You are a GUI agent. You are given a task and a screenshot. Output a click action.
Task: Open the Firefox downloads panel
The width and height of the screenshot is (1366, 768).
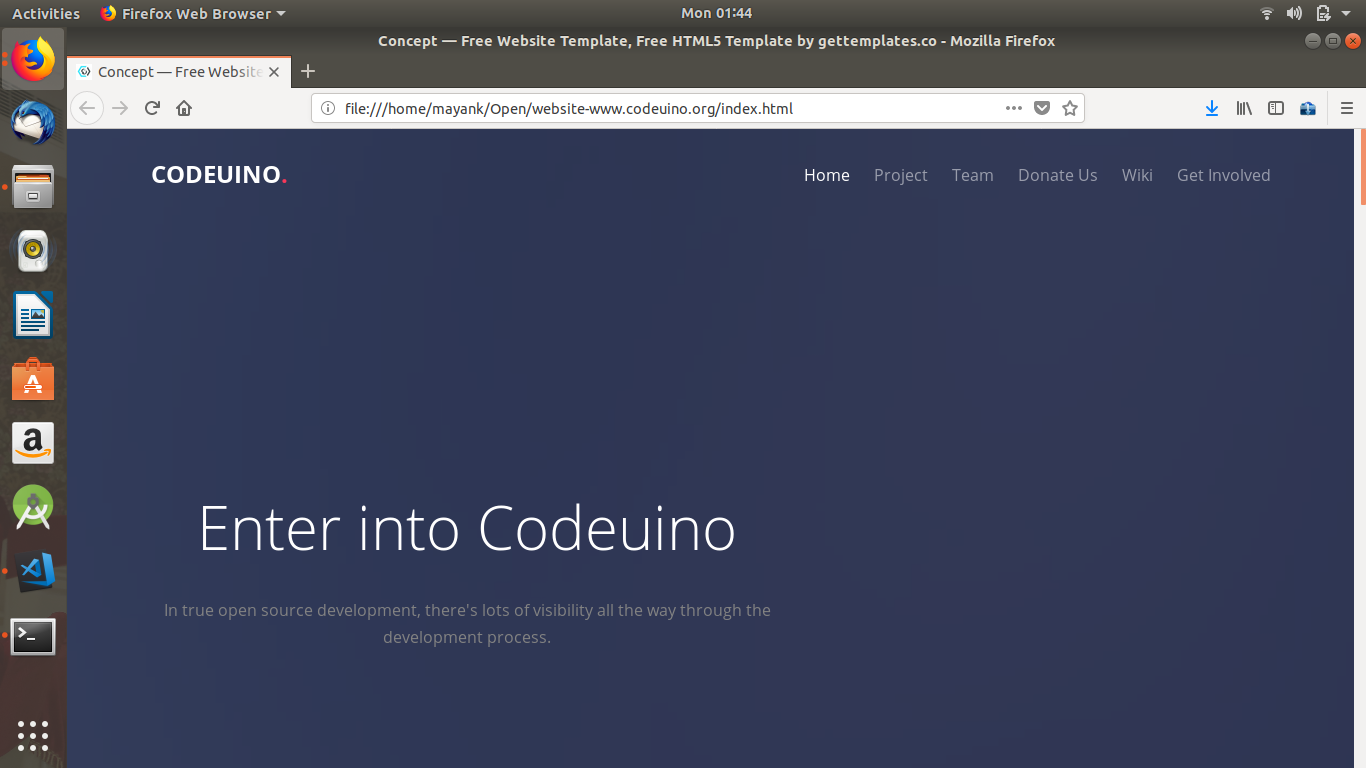click(x=1212, y=108)
